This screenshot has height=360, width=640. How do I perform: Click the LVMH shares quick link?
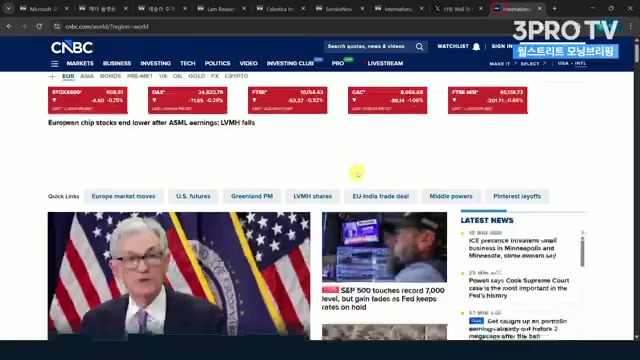(x=313, y=196)
